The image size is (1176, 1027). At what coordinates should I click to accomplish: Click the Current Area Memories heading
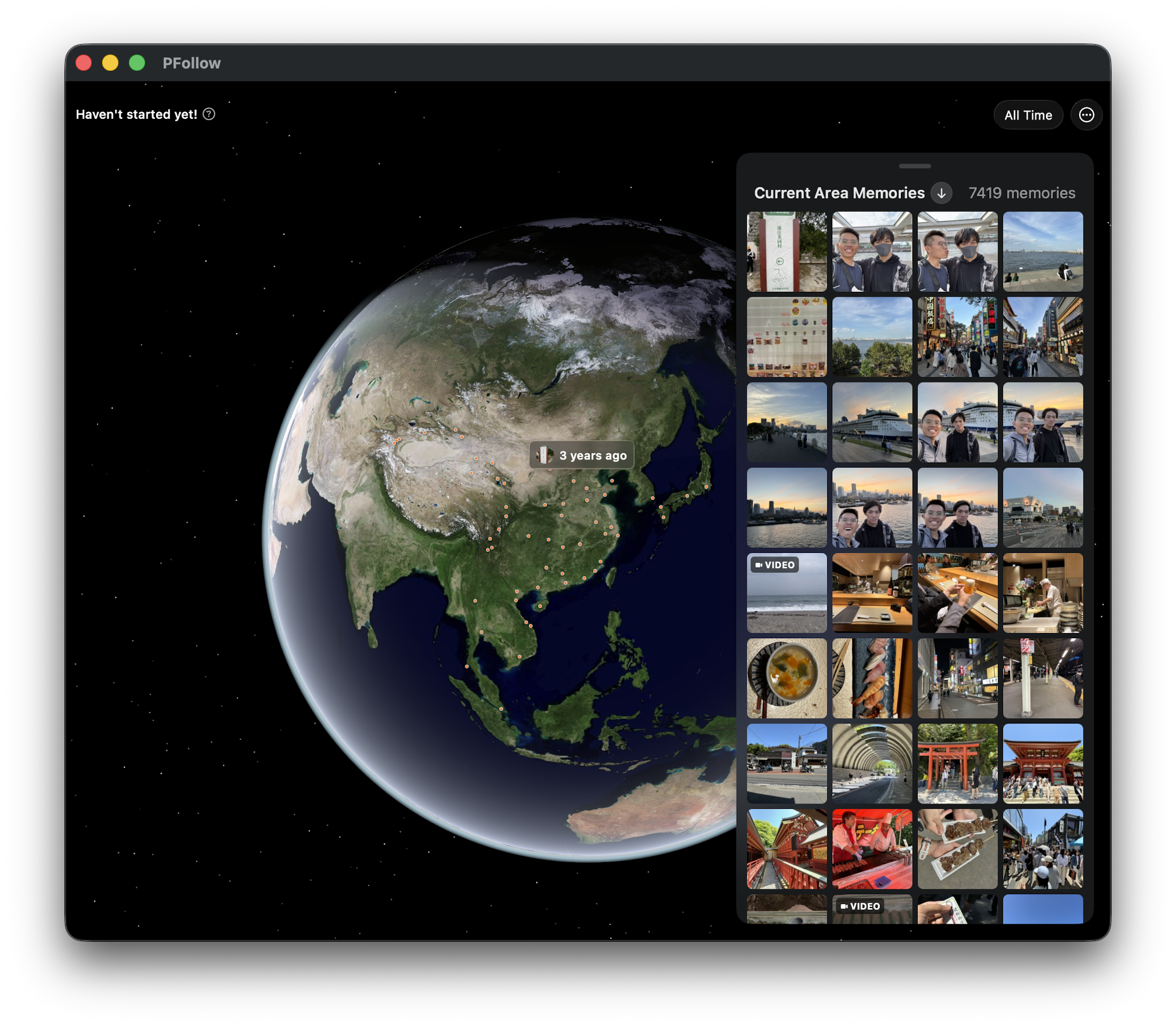pyautogui.click(x=839, y=193)
